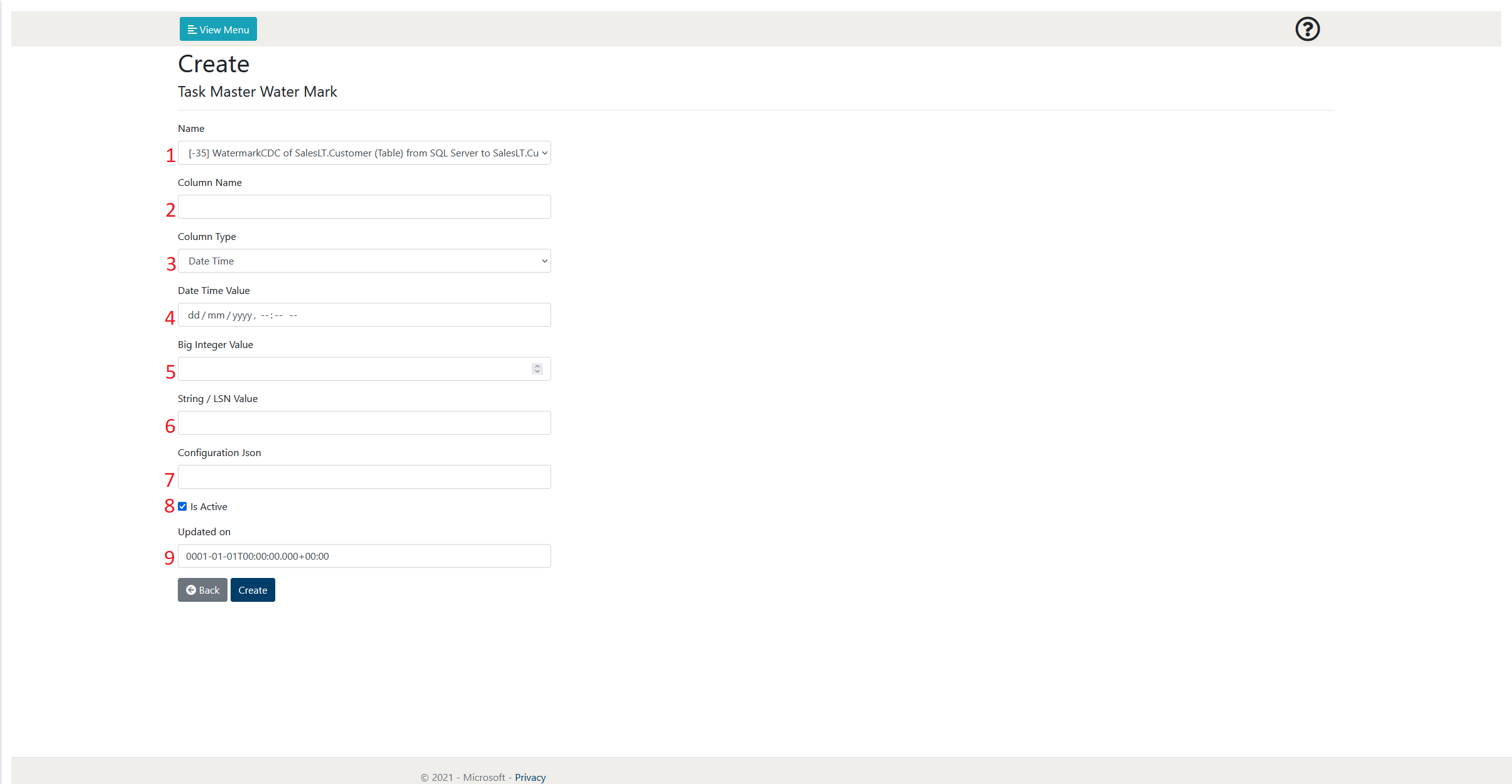The height and width of the screenshot is (784, 1512).
Task: Toggle the Is Active checkbox
Action: [x=183, y=506]
